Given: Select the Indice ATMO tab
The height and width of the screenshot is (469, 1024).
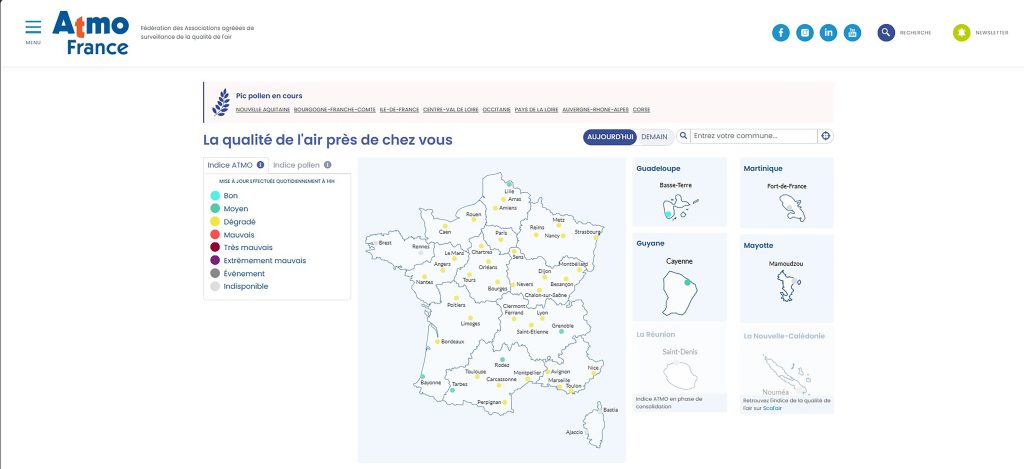Looking at the screenshot, I should (229, 165).
